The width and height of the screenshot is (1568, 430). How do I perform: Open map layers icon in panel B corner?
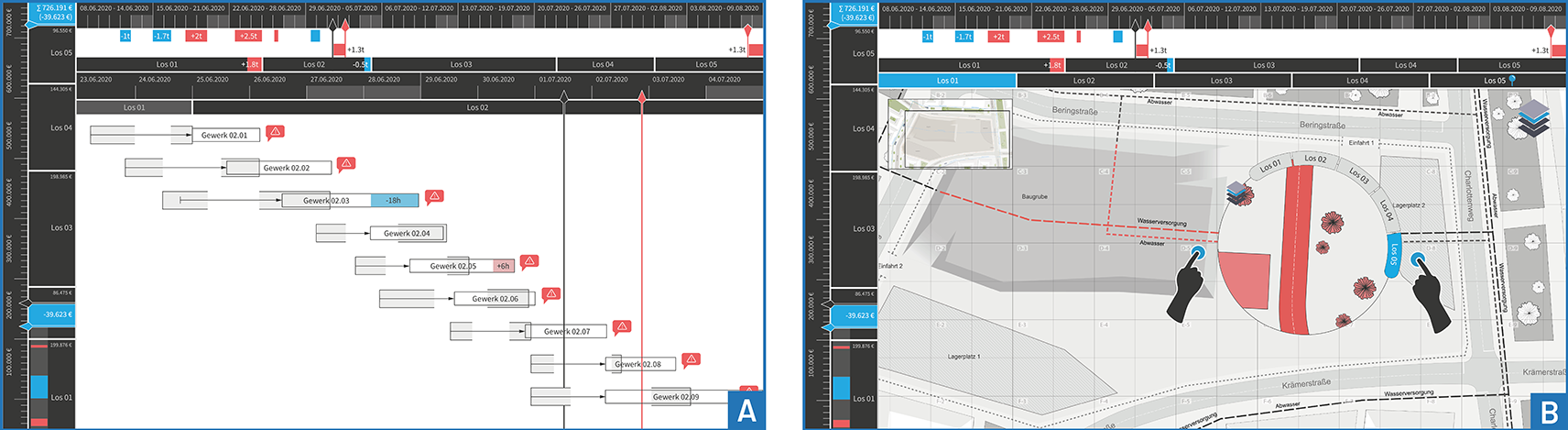click(1532, 119)
